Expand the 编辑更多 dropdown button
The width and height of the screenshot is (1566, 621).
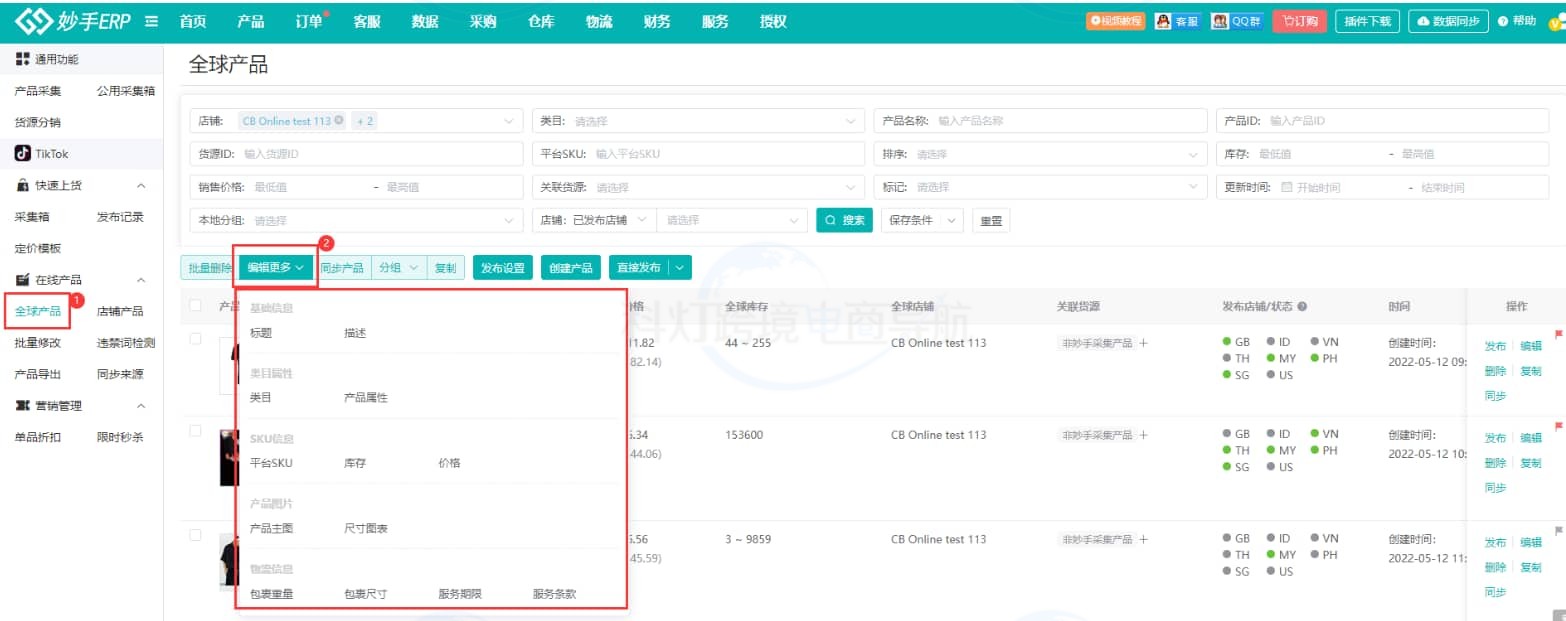[275, 268]
